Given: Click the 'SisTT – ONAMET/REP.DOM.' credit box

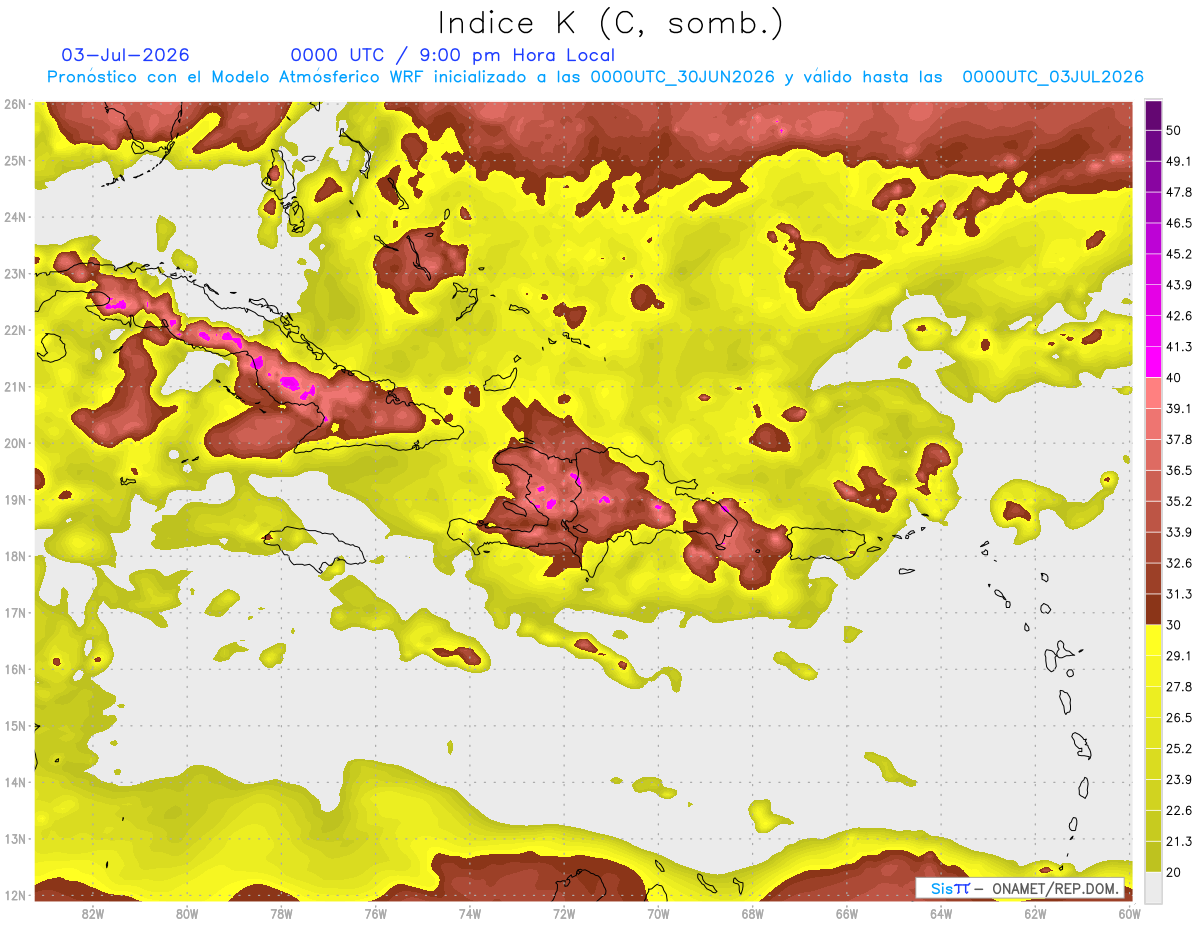Looking at the screenshot, I should tap(1020, 888).
